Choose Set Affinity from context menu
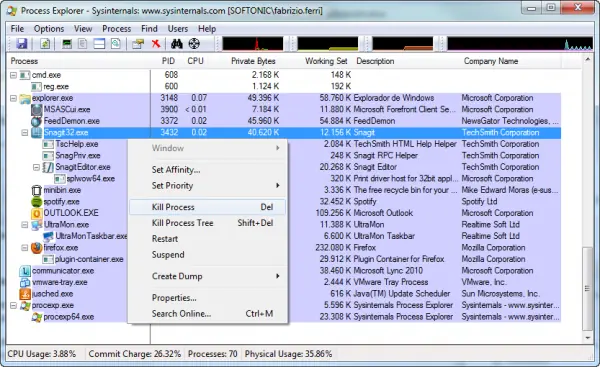This screenshot has height=367, width=600. pos(207,170)
